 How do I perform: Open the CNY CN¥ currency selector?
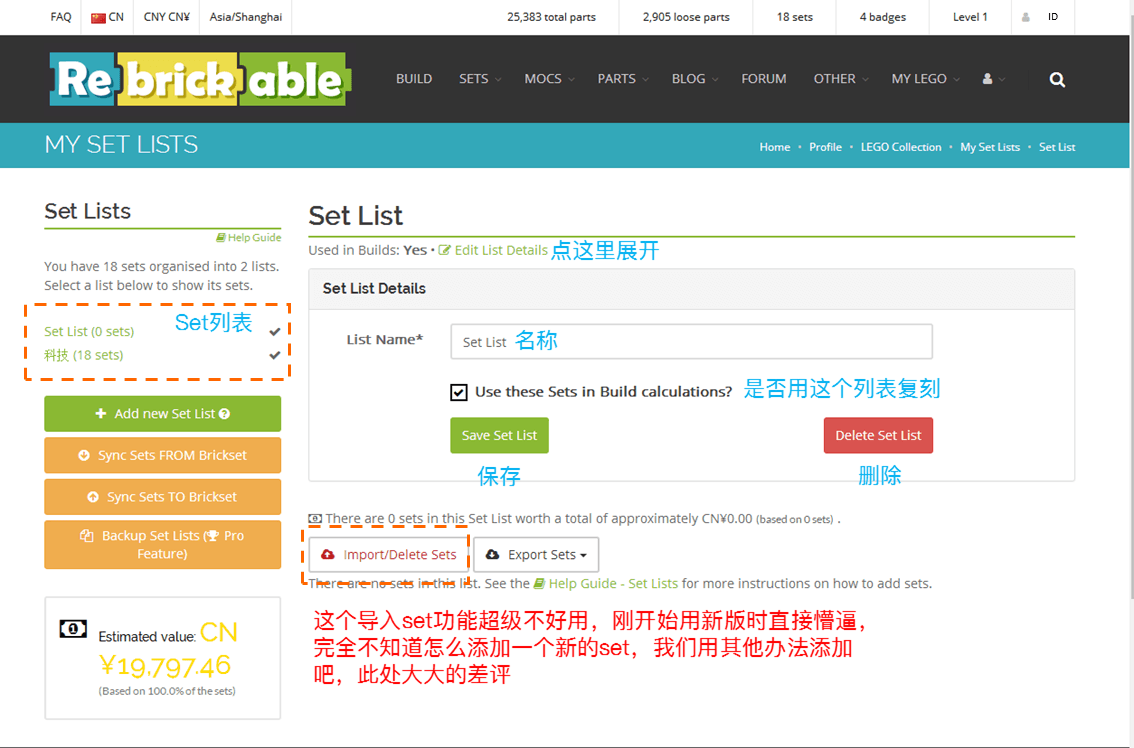click(x=166, y=17)
